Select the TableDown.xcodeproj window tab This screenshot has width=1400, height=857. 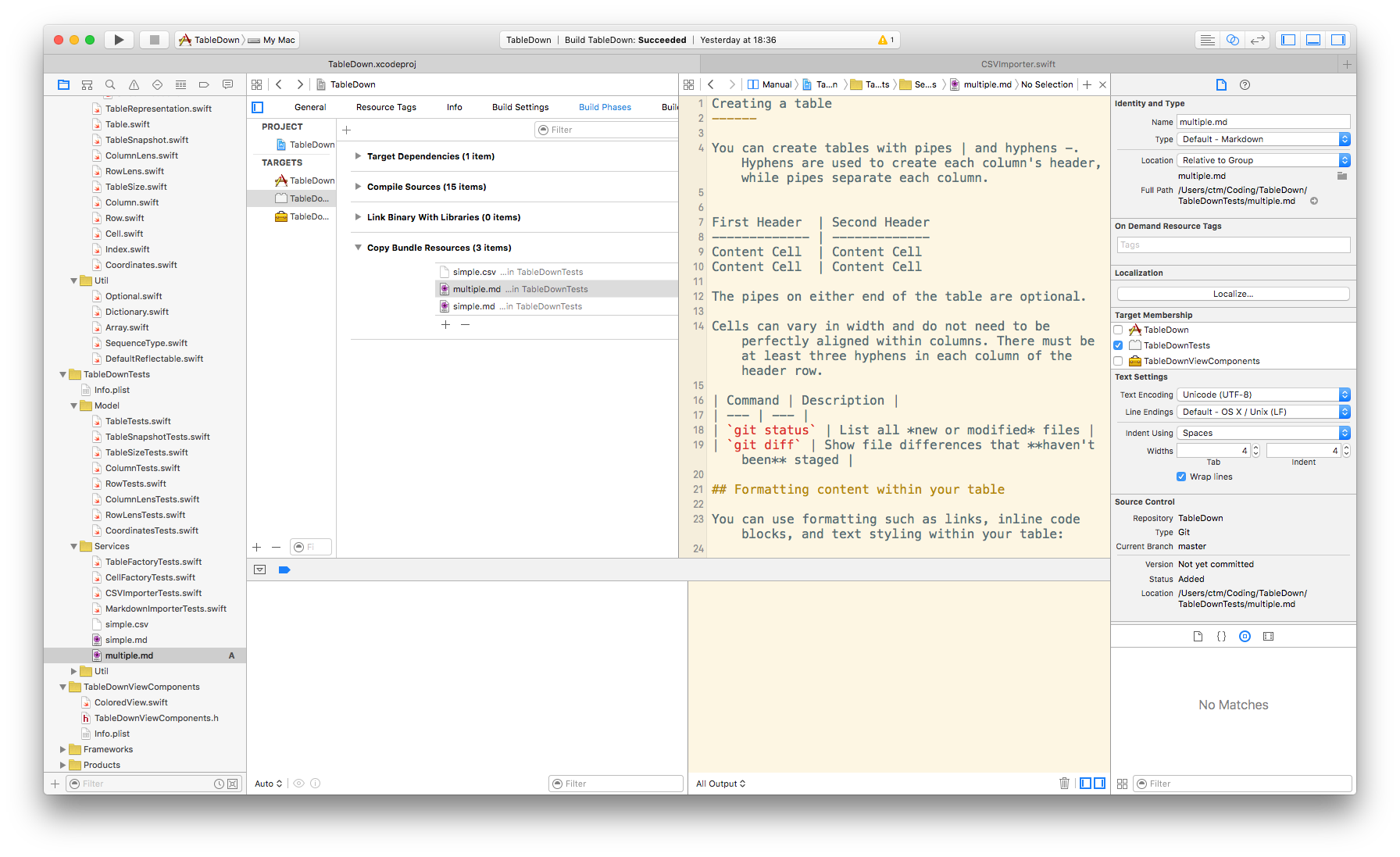[372, 64]
